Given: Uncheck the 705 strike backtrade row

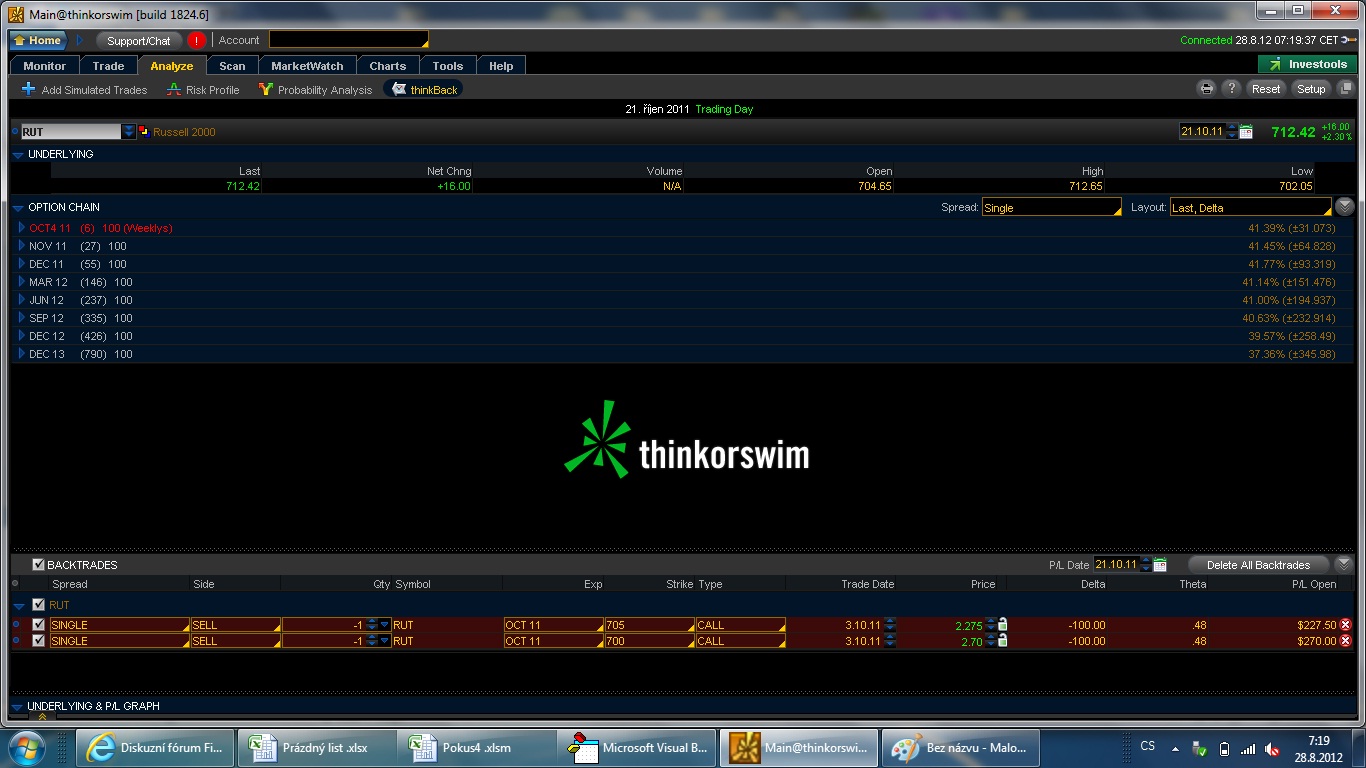Looking at the screenshot, I should pyautogui.click(x=39, y=625).
